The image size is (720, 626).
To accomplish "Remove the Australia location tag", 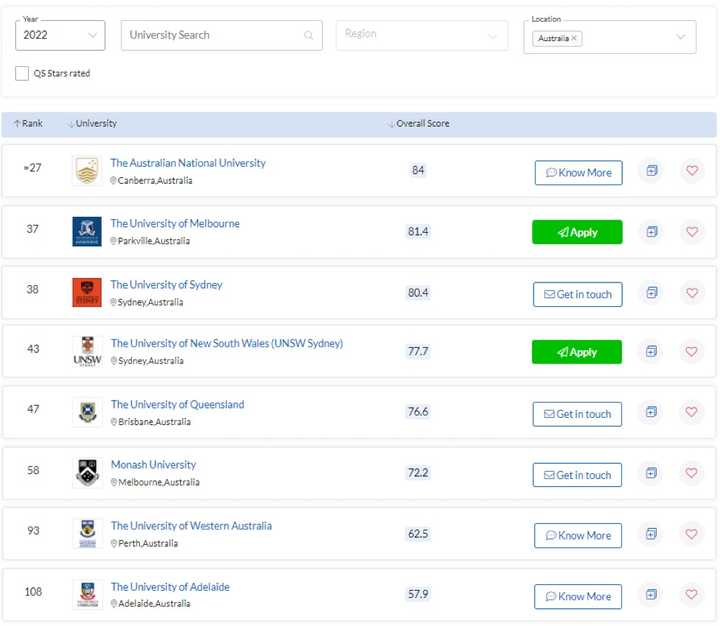I will [574, 38].
